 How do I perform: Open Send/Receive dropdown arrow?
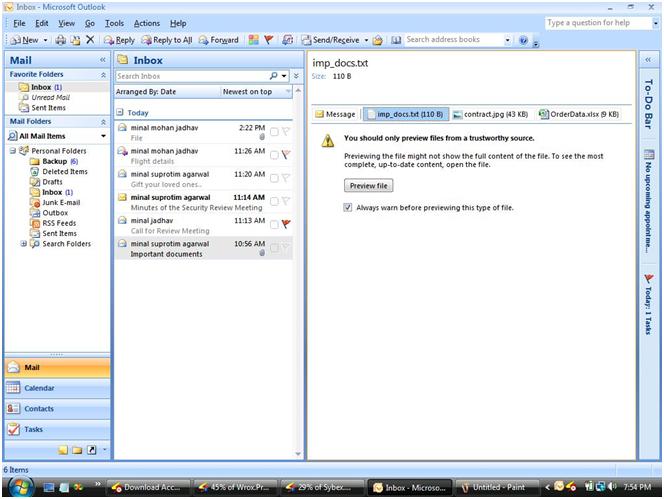pyautogui.click(x=366, y=40)
